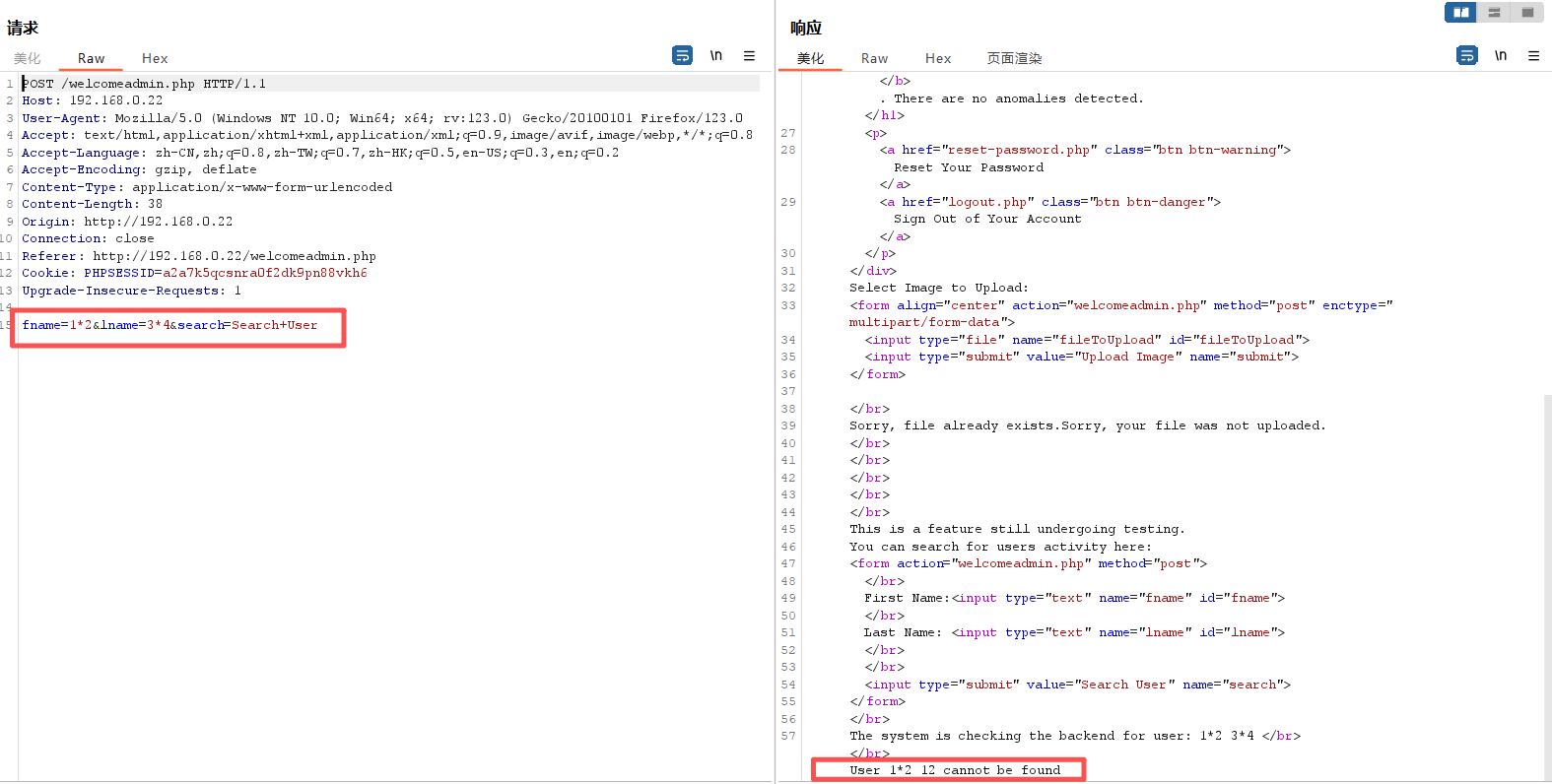The width and height of the screenshot is (1552, 784).
Task: Open response panel hamburger menu
Action: [x=1533, y=56]
